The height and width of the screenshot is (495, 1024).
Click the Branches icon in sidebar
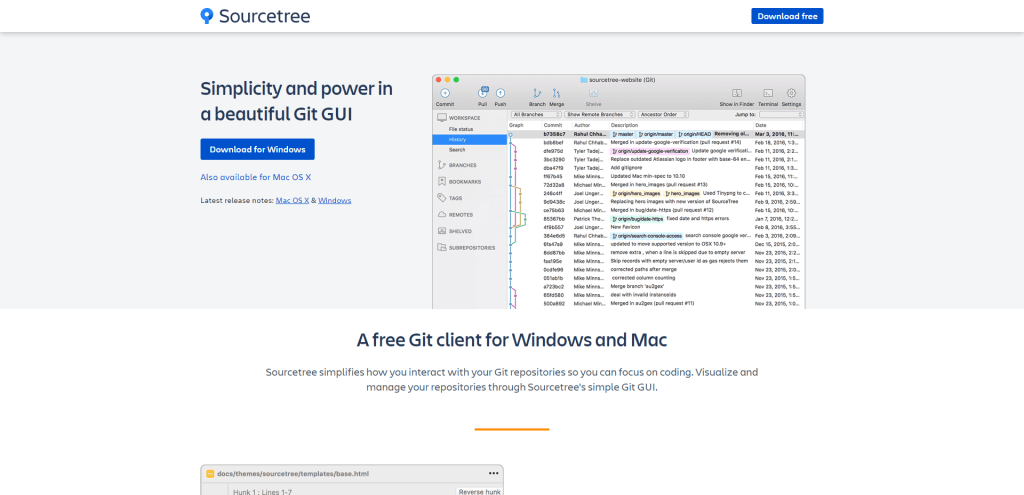[442, 165]
